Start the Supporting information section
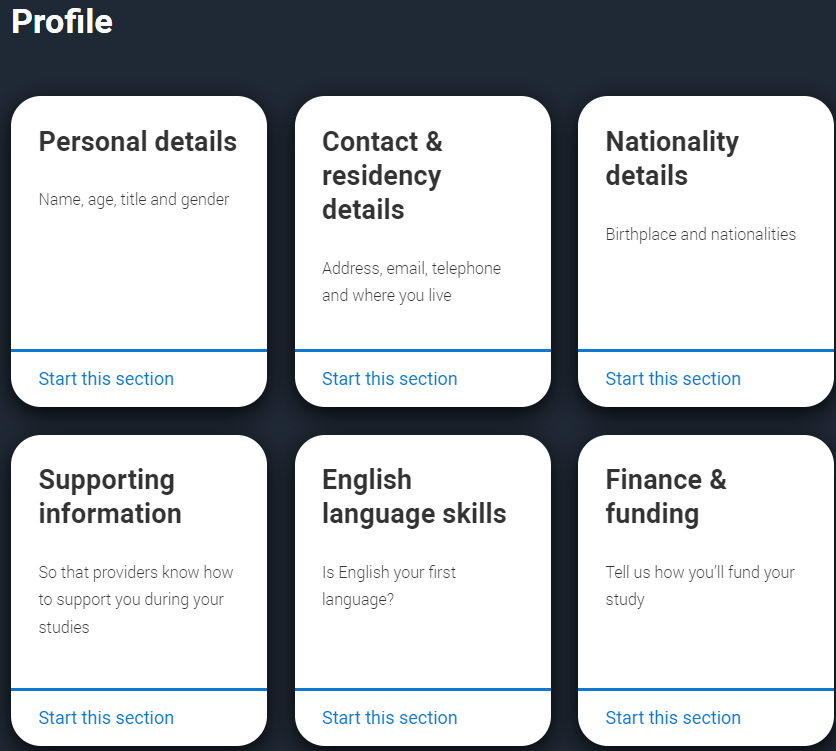Viewport: 836px width, 751px height. tap(106, 718)
